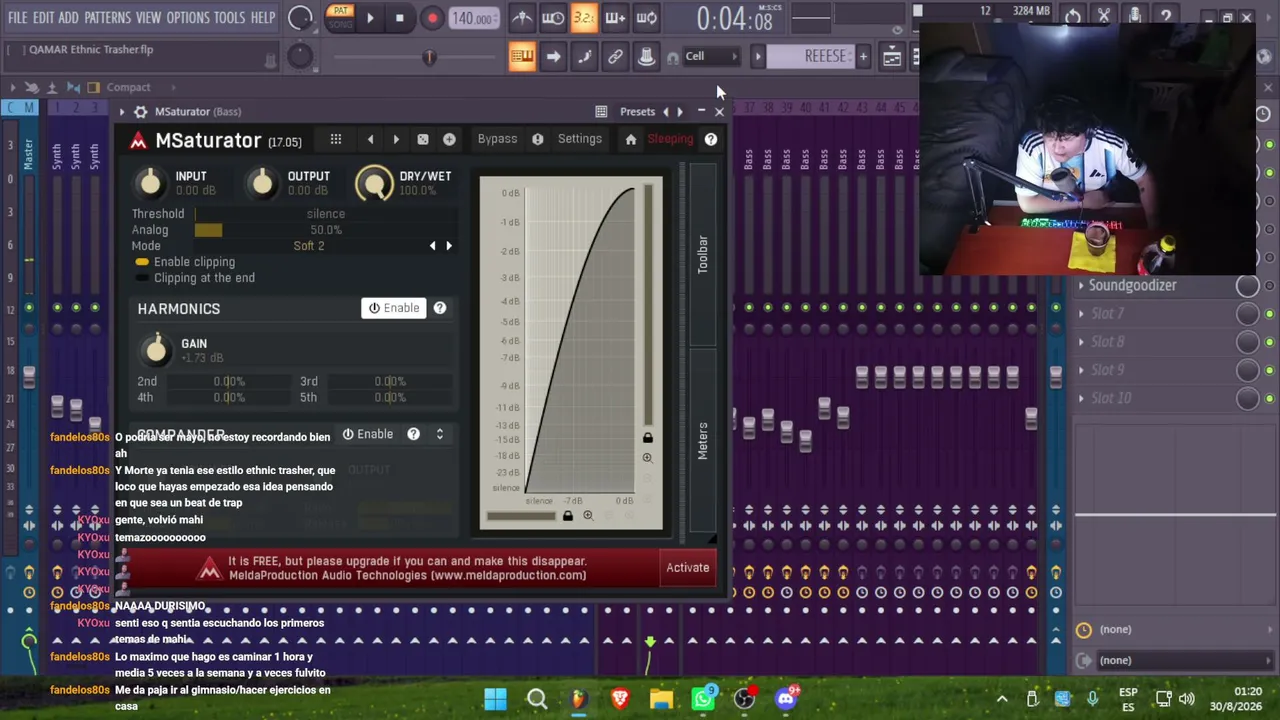1280x720 pixels.
Task: Start playback with the transport play button
Action: pyautogui.click(x=370, y=17)
